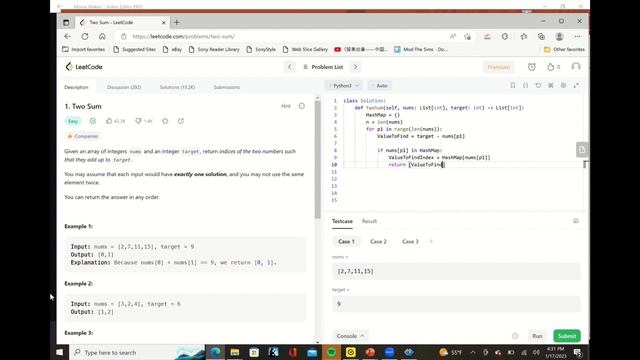Viewport: 640px width, 360px height.
Task: Click the notes icon at editor right edge
Action: (x=582, y=149)
